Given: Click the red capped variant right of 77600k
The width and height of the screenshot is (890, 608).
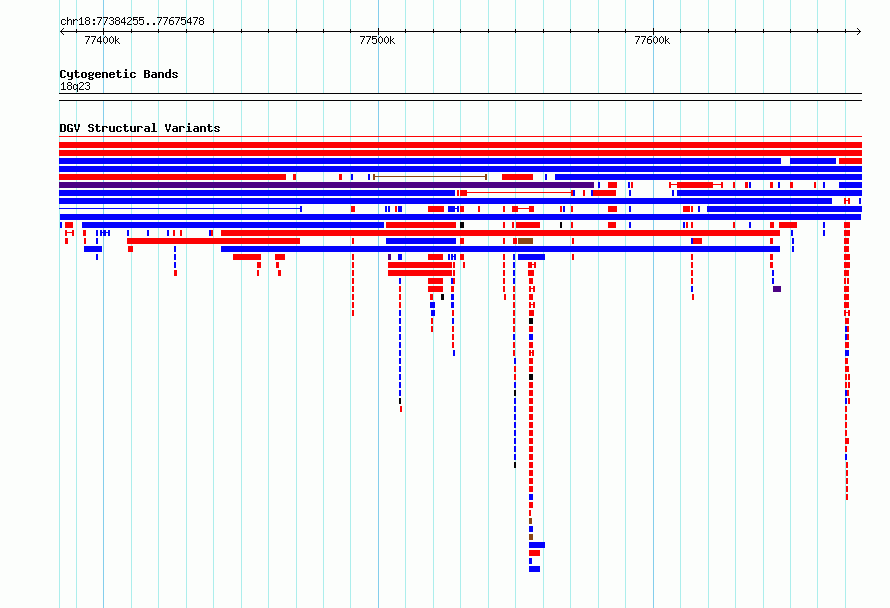Looking at the screenshot, I should coord(696,185).
